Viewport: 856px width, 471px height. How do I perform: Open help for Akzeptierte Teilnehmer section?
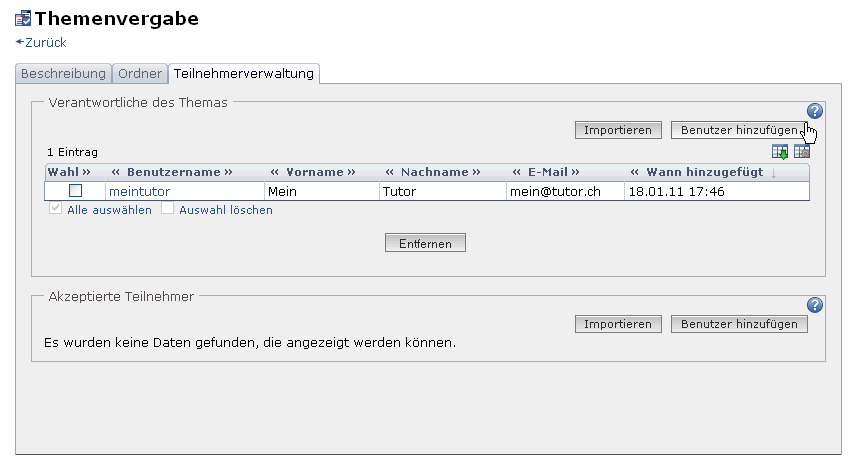pyautogui.click(x=814, y=305)
